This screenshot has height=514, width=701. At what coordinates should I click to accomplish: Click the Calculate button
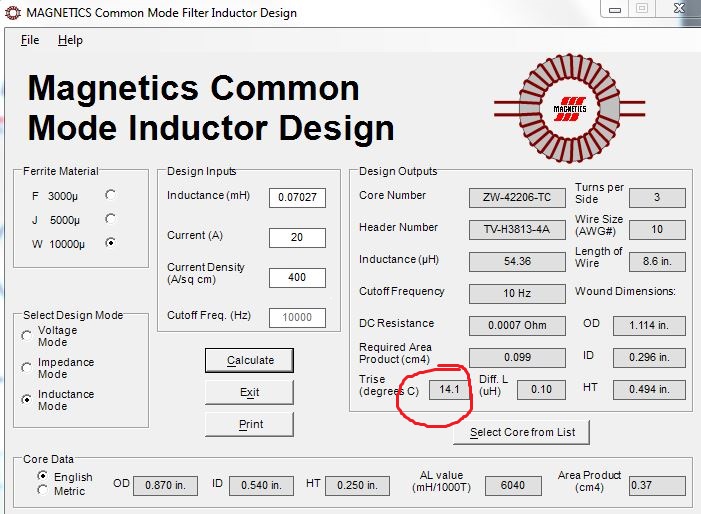click(x=249, y=360)
